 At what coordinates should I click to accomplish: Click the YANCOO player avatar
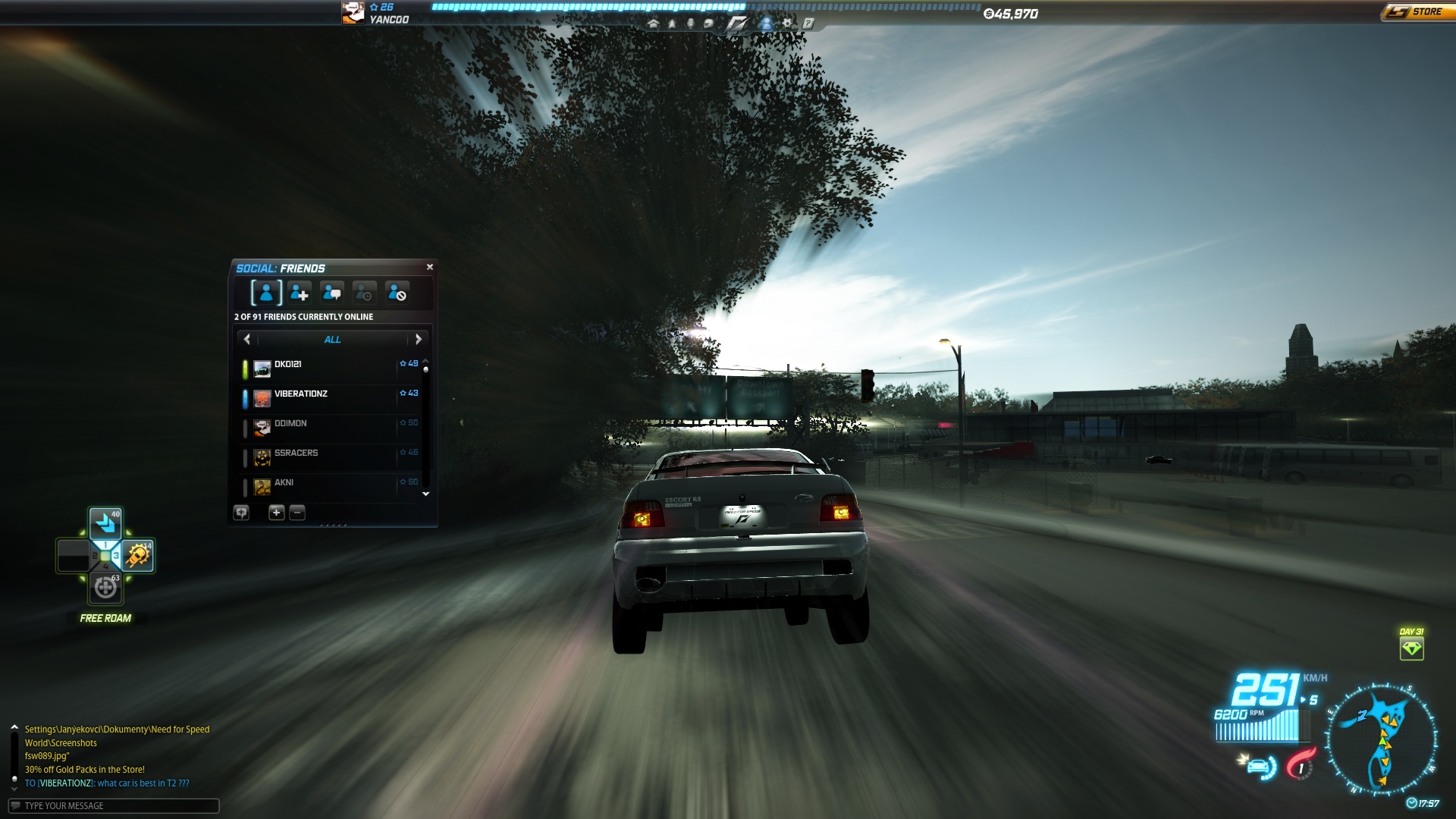click(353, 13)
